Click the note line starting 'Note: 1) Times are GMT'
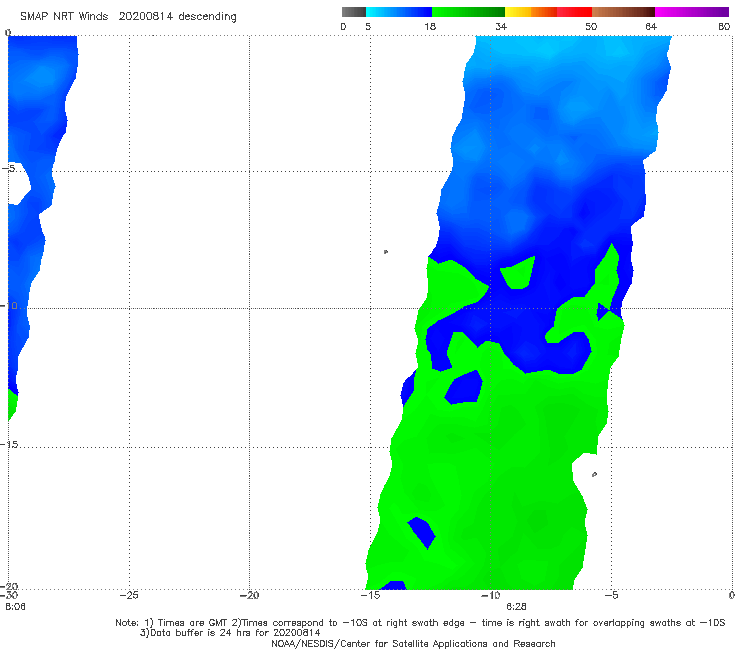The width and height of the screenshot is (740, 650). pyautogui.click(x=420, y=623)
